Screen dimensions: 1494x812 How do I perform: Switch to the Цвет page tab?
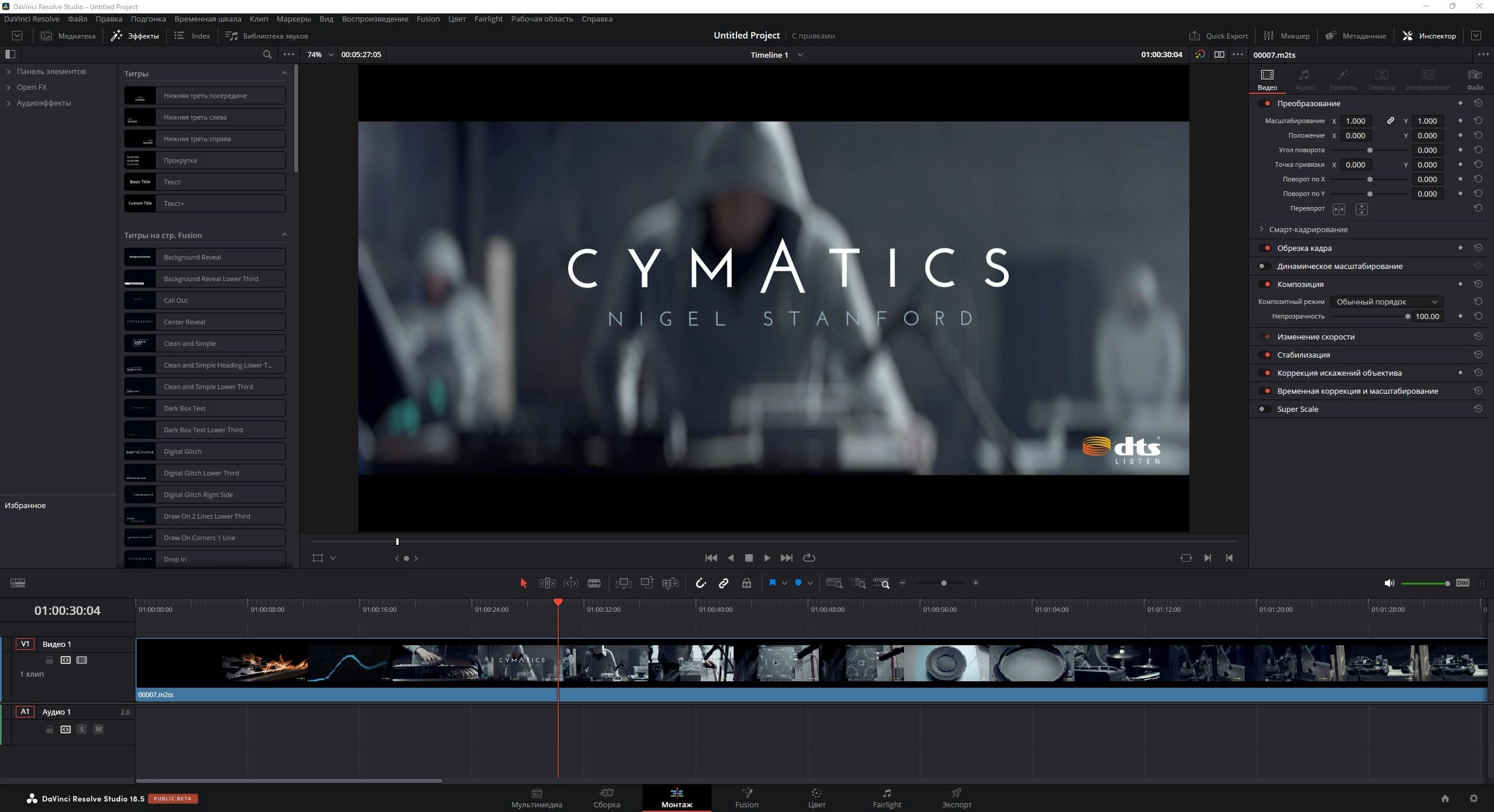(816, 798)
